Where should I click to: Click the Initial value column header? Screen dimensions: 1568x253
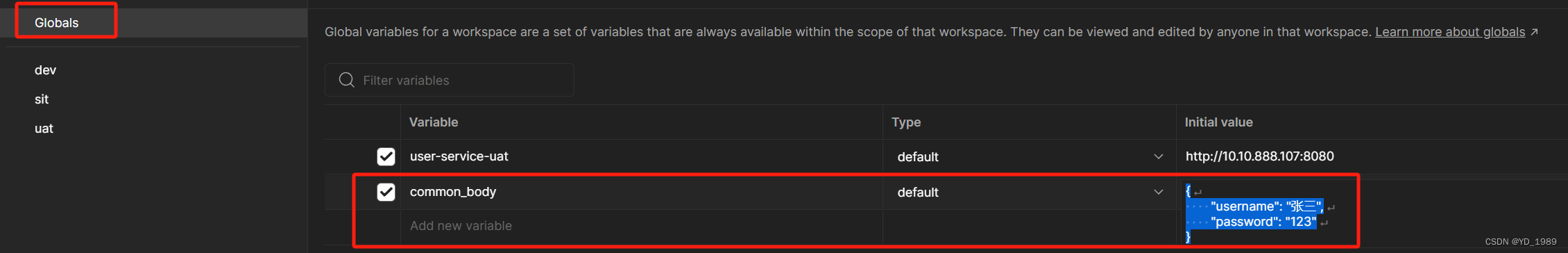(x=1218, y=122)
